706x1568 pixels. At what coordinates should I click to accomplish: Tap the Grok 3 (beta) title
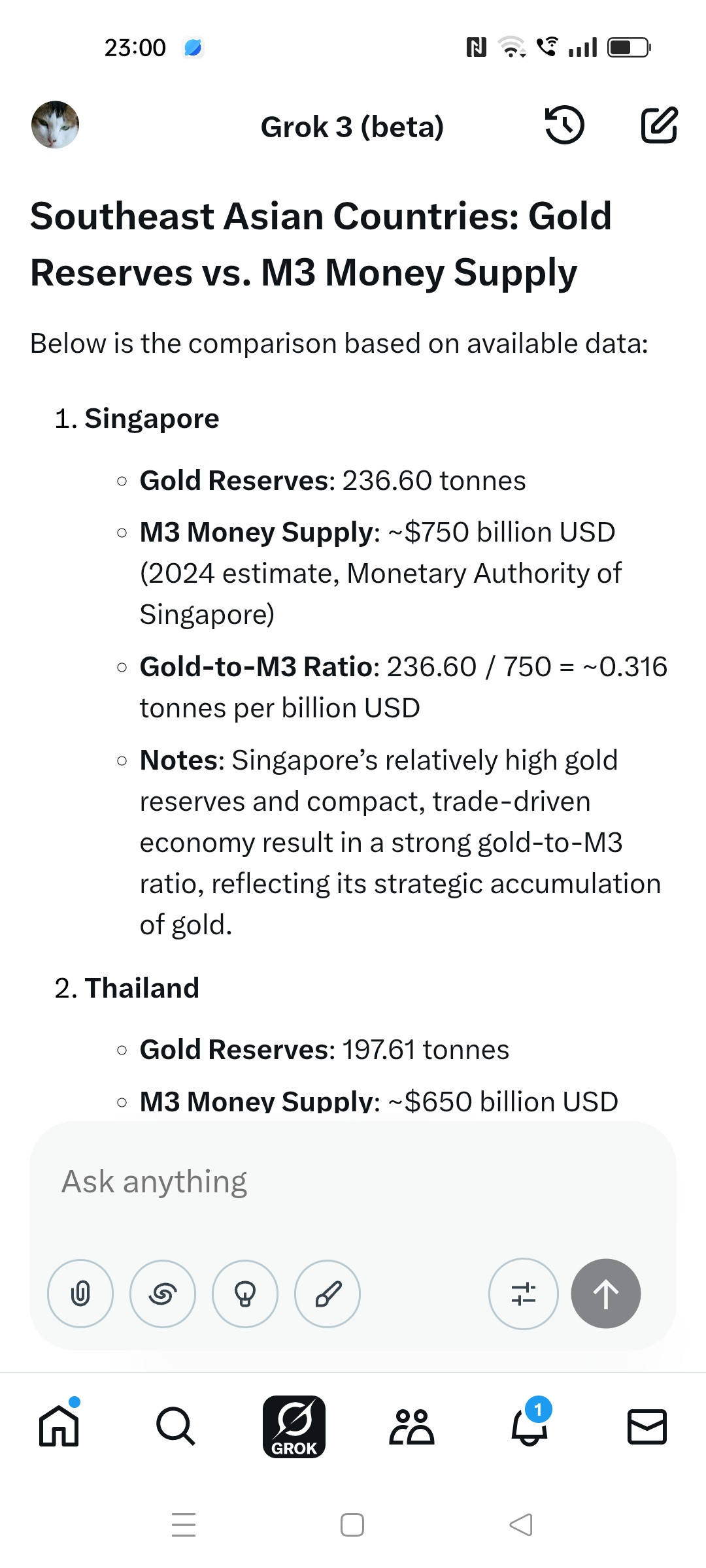tap(352, 127)
